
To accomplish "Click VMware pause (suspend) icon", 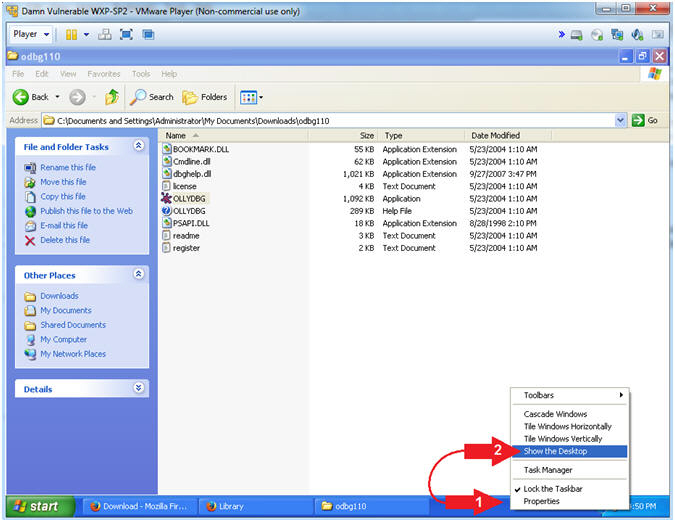I will [x=71, y=34].
